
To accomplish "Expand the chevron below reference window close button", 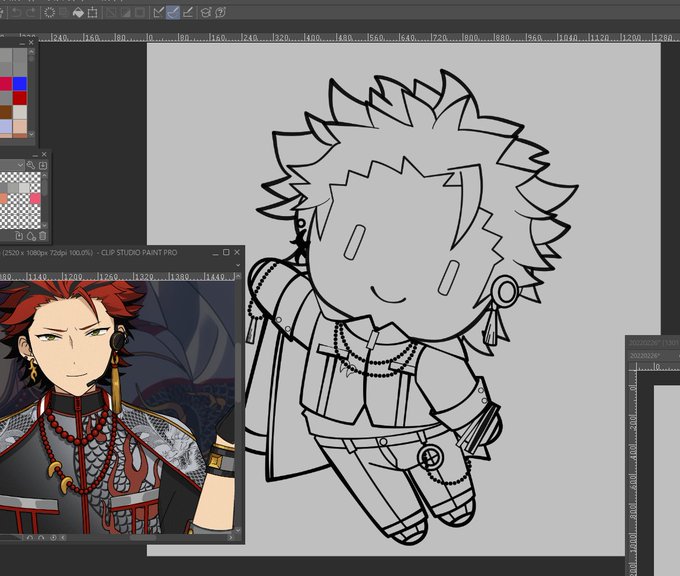I will pos(238,265).
